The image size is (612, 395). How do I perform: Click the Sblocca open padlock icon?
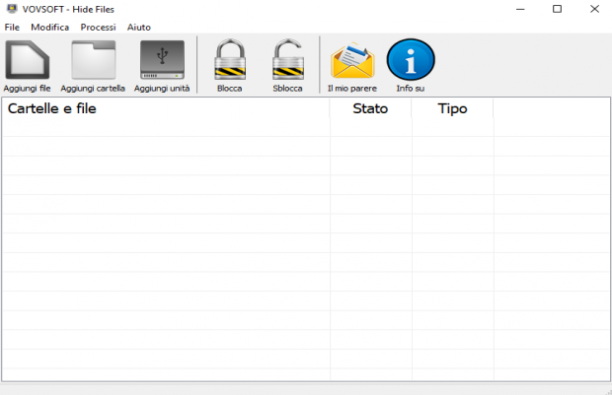pos(288,59)
